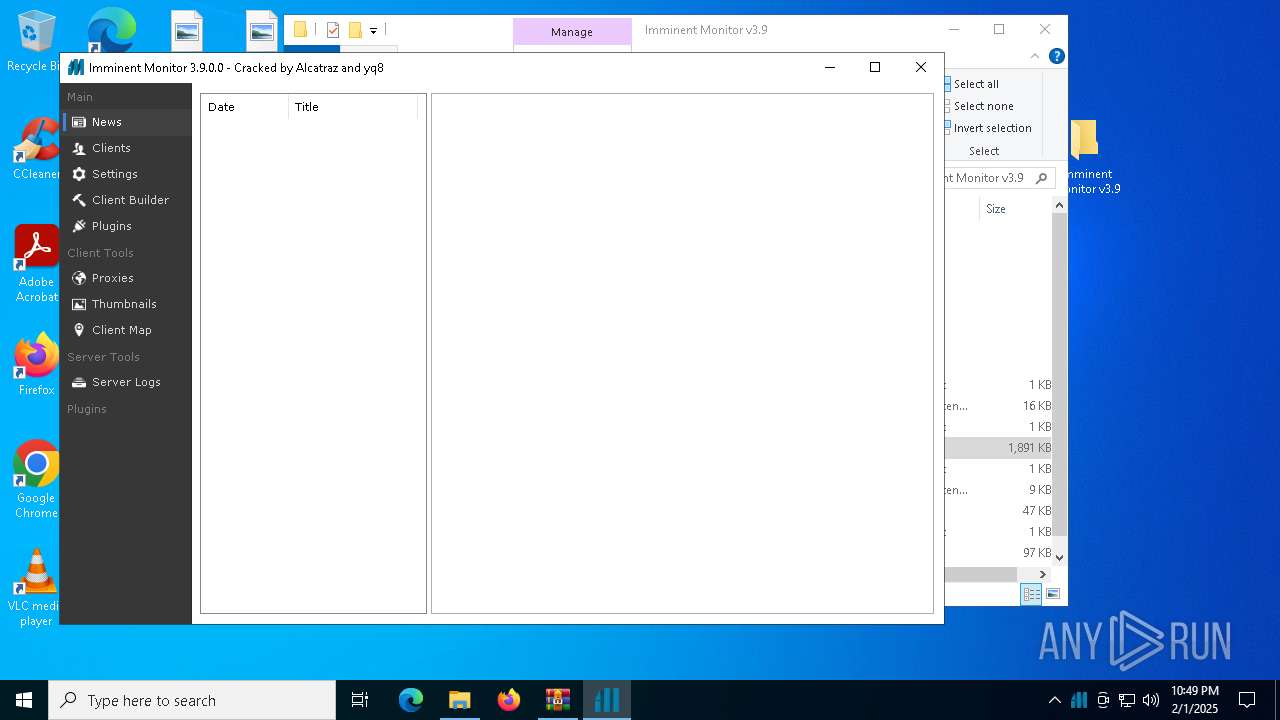This screenshot has width=1280, height=720.
Task: Open quick access toolbar dropdown in Explorer
Action: pyautogui.click(x=373, y=31)
